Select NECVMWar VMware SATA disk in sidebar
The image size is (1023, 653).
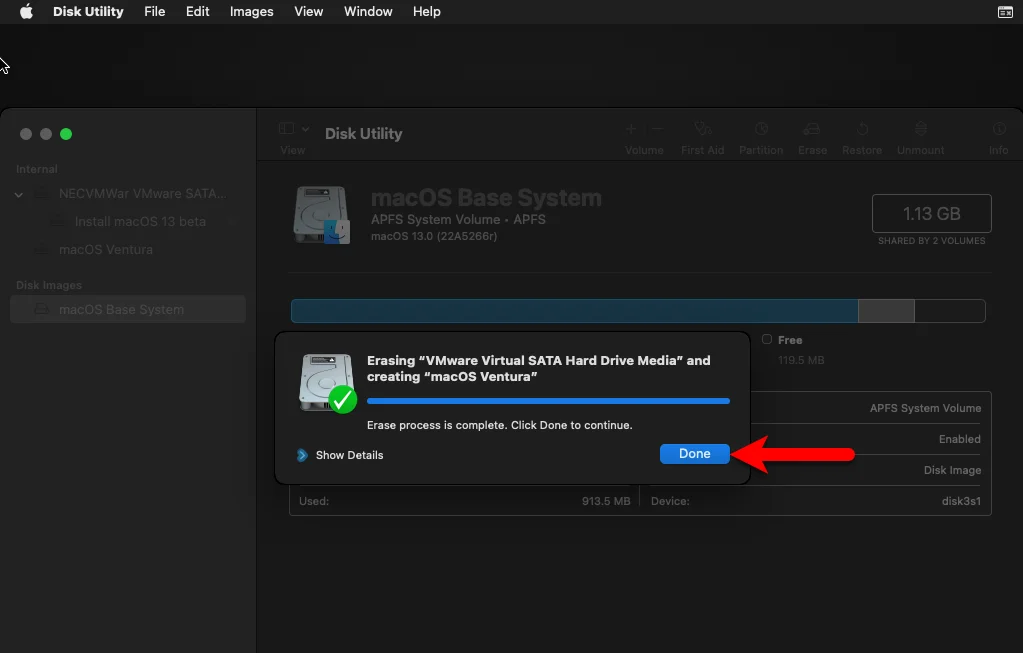[x=128, y=194]
